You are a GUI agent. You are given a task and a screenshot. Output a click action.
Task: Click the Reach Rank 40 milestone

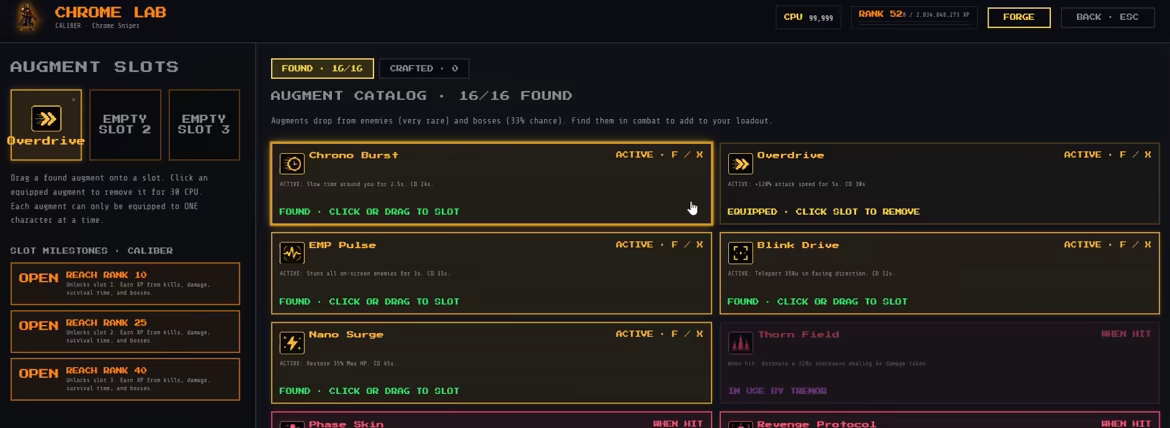[125, 379]
